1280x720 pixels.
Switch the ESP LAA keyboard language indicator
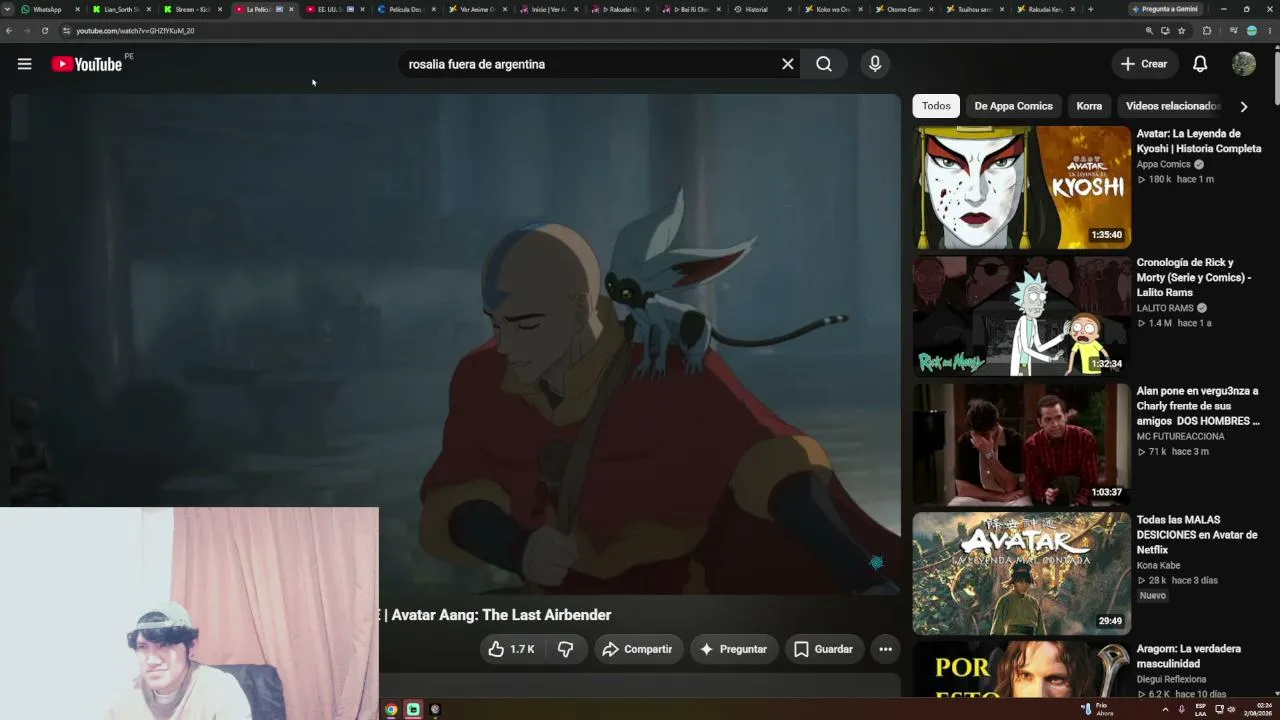pos(1201,709)
